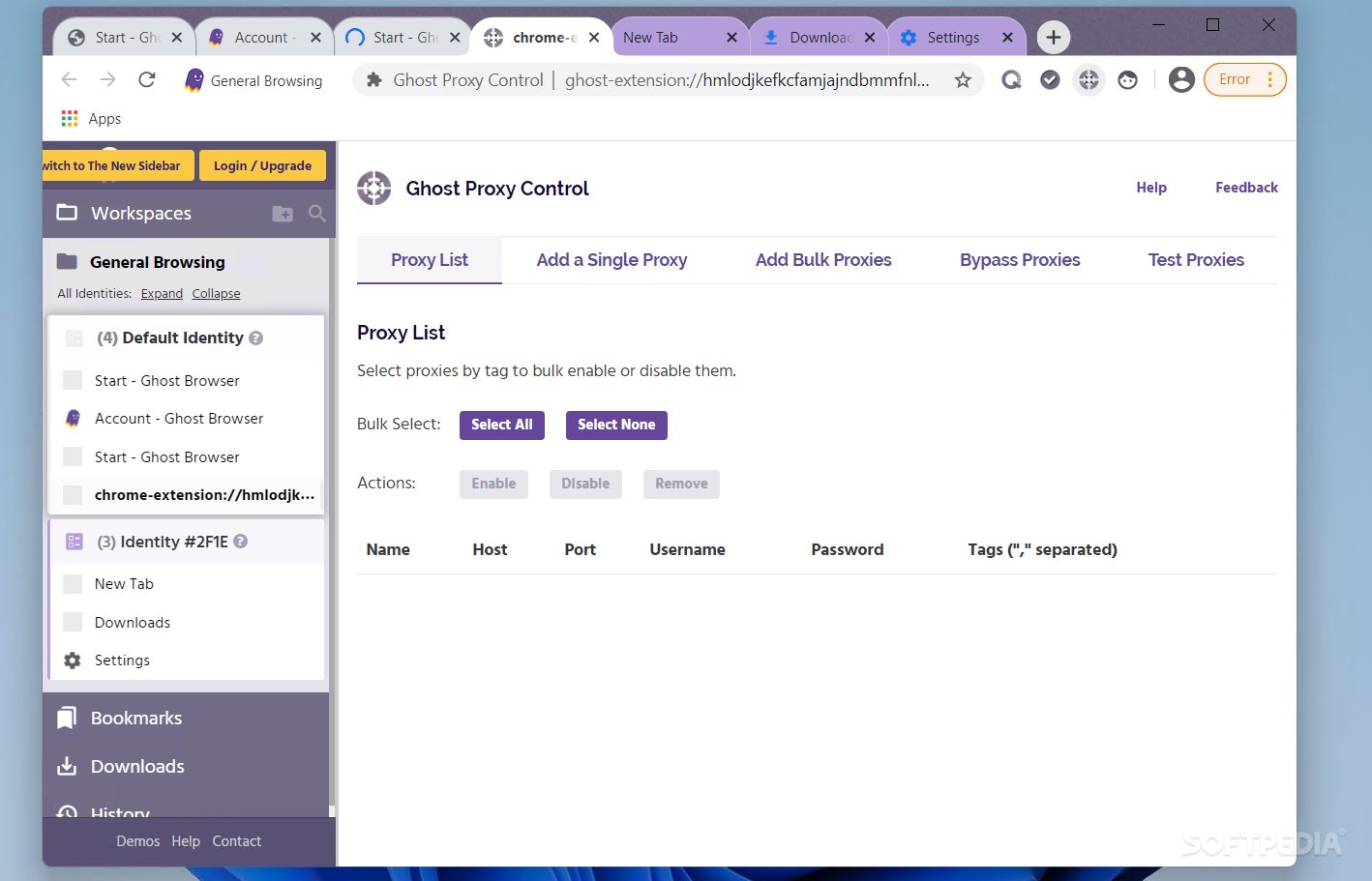Viewport: 1372px width, 881px height.
Task: Click the Error menu button
Action: click(1244, 79)
